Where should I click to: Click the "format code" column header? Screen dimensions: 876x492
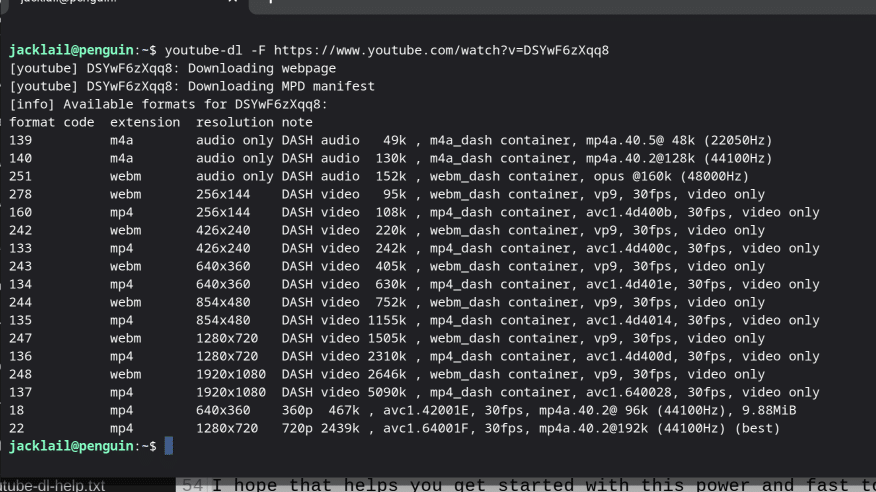click(x=51, y=122)
